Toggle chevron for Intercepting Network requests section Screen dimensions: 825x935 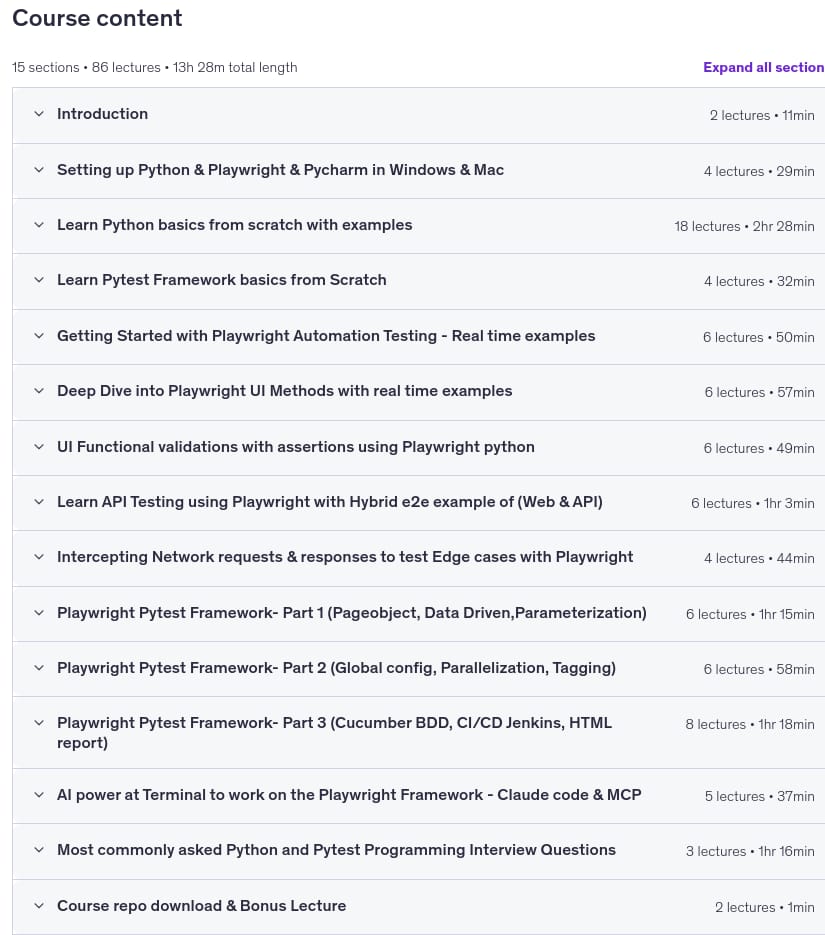coord(39,557)
